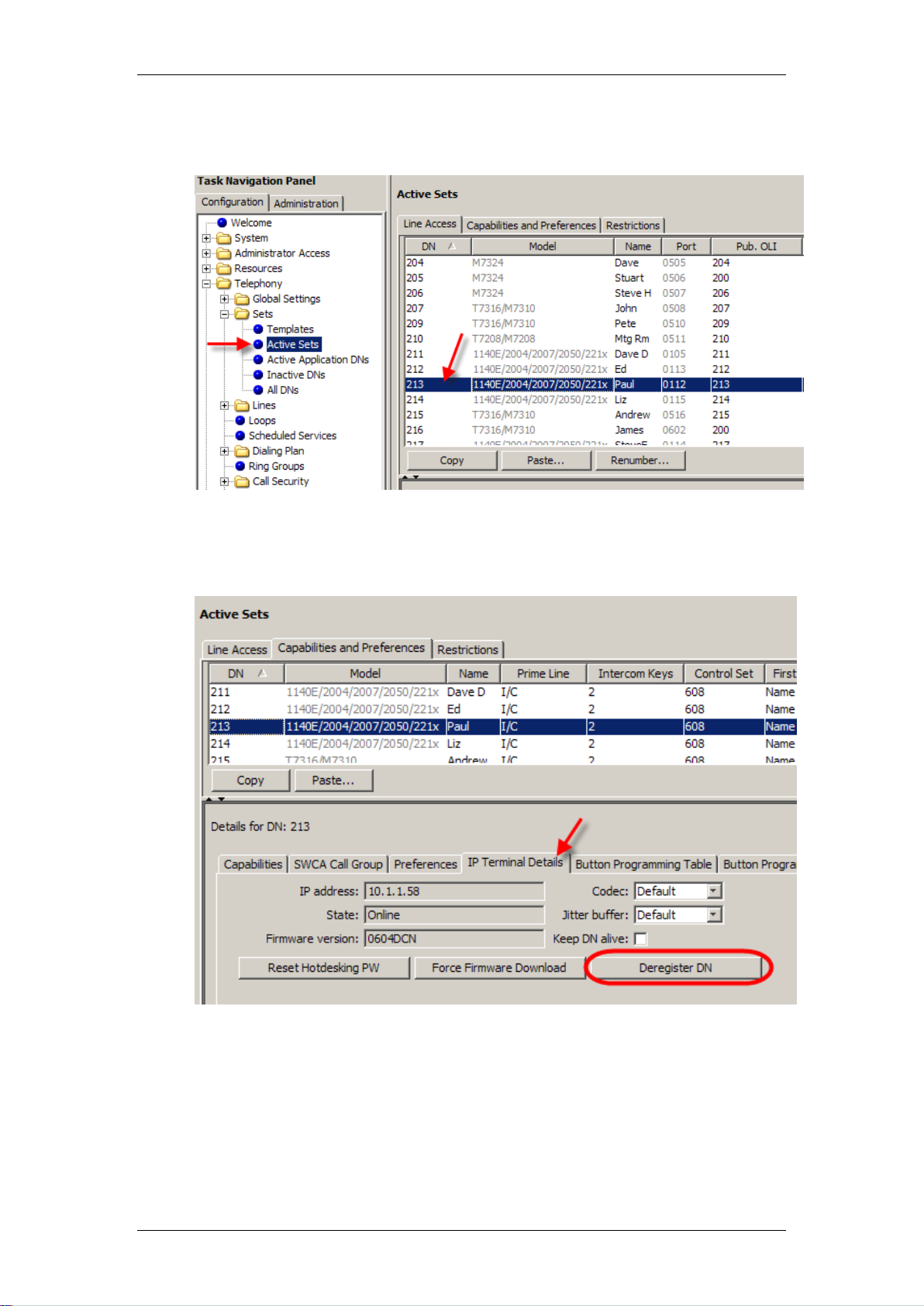Select DN 210 row Mtg Rm

604,339
